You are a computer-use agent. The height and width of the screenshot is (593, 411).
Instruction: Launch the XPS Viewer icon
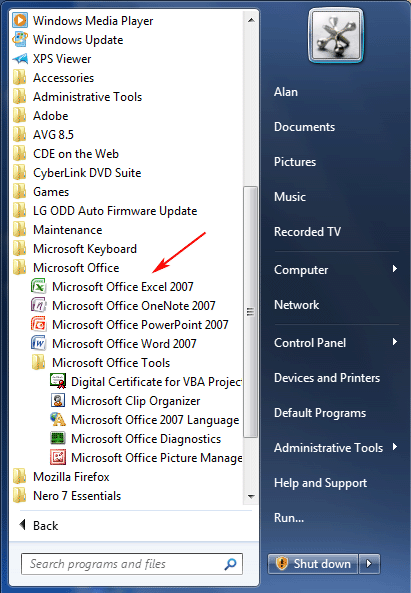pos(20,59)
